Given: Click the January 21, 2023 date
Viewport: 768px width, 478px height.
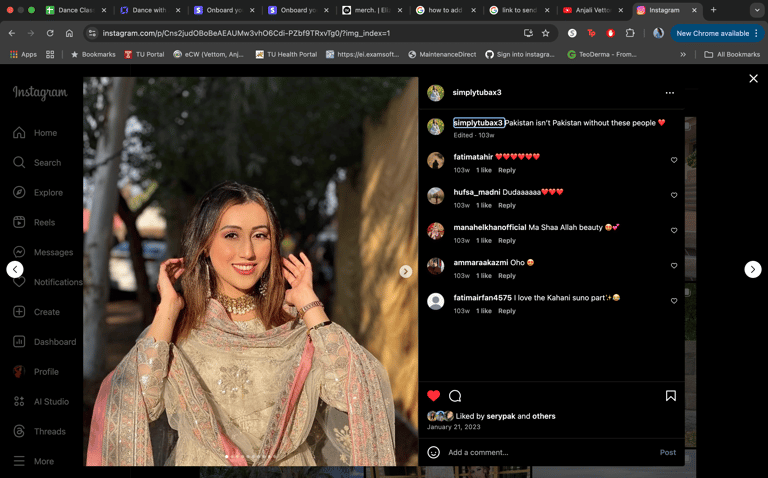Looking at the screenshot, I should click(x=454, y=427).
